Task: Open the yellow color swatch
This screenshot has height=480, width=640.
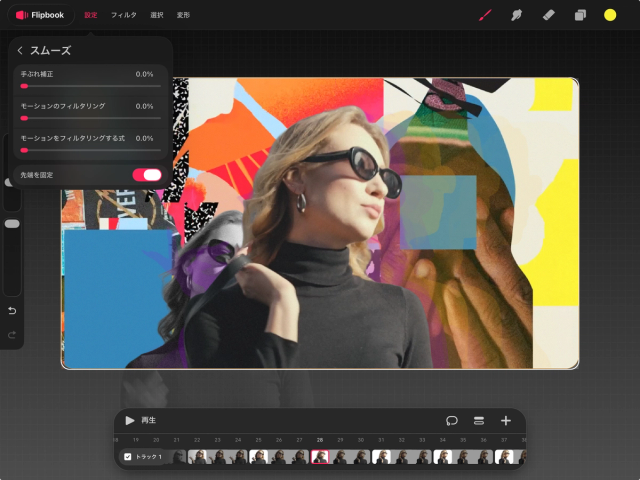Action: tap(610, 15)
